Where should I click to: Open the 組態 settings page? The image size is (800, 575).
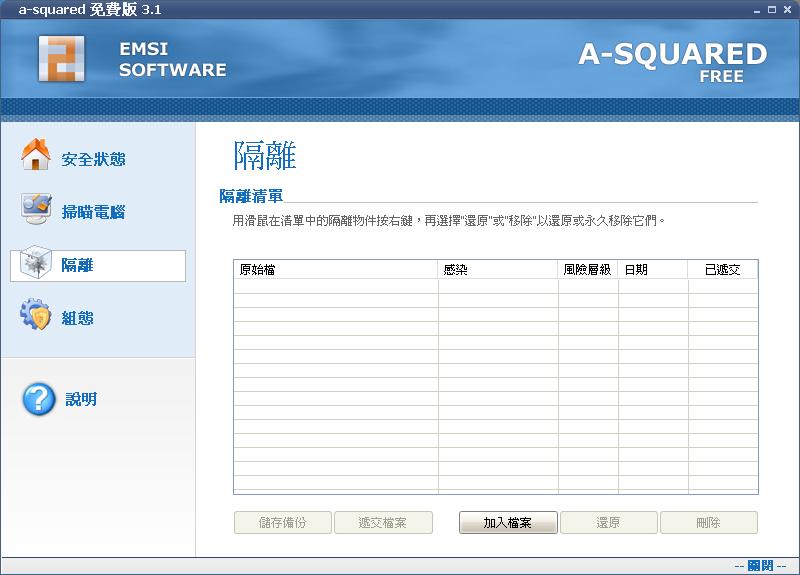(78, 318)
